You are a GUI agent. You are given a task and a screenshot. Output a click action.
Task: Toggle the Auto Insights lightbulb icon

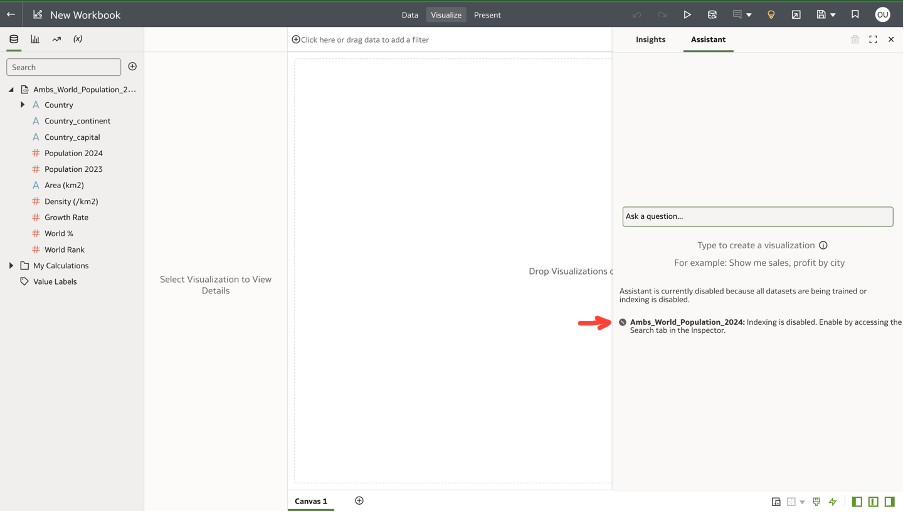[771, 15]
